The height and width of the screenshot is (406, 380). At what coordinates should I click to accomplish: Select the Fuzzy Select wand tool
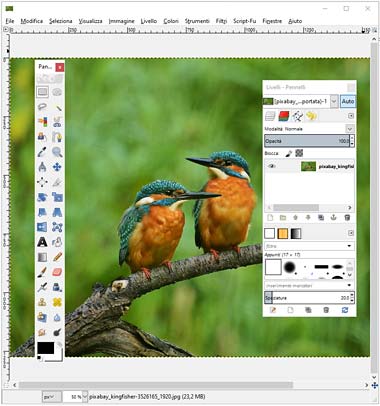[57, 107]
